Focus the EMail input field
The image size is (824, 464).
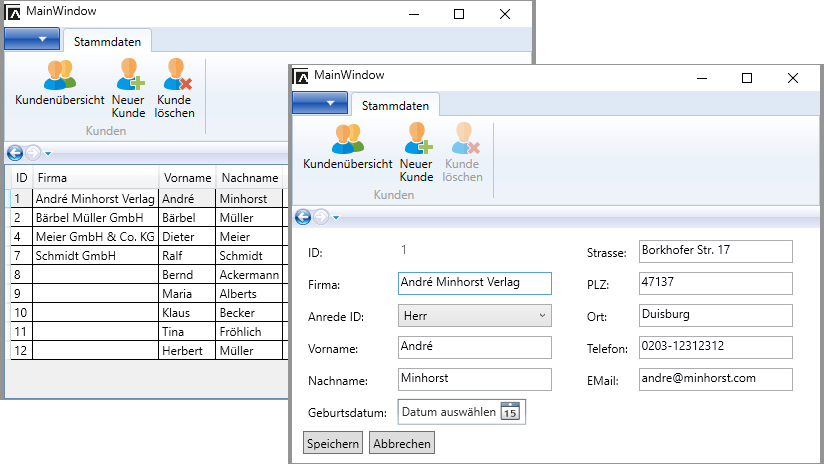[715, 380]
